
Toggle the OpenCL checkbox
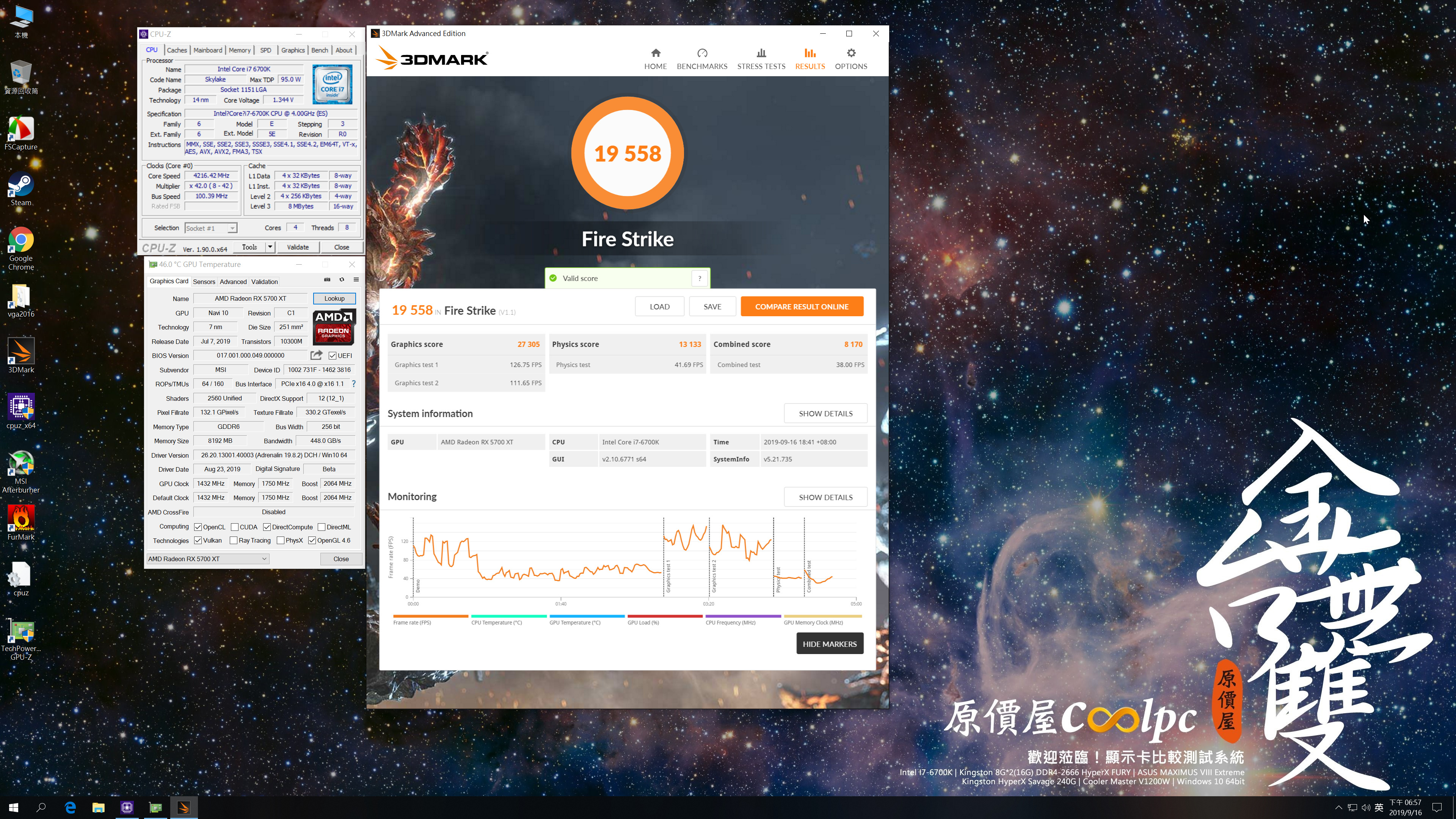(198, 527)
